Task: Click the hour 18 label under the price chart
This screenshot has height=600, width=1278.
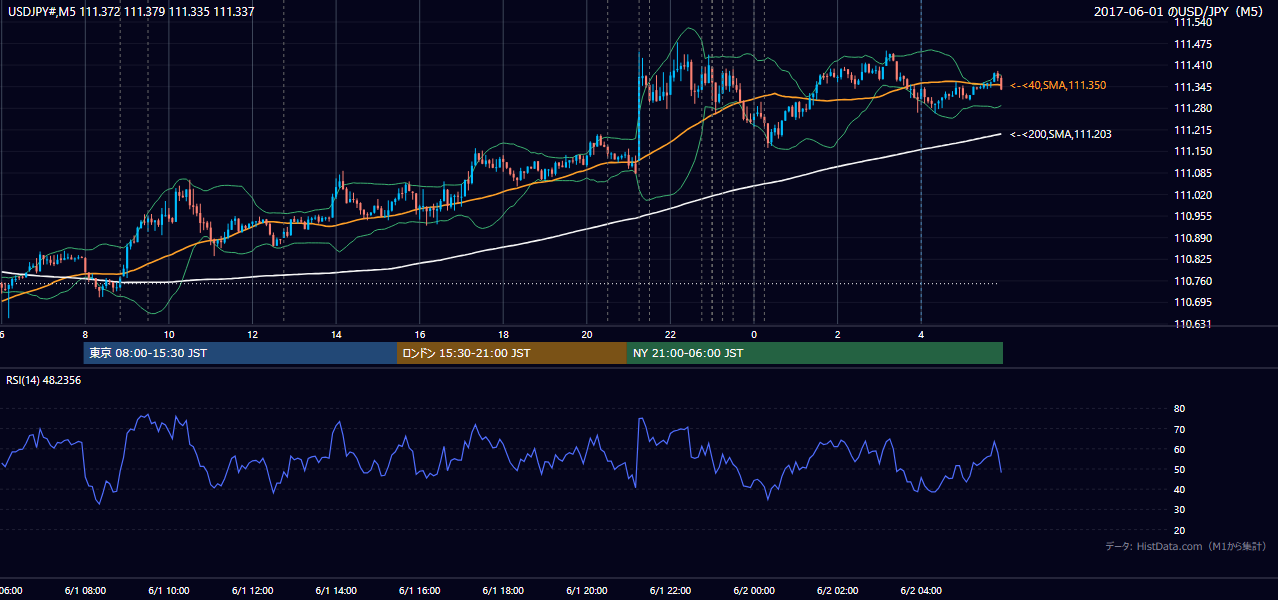Action: [504, 334]
